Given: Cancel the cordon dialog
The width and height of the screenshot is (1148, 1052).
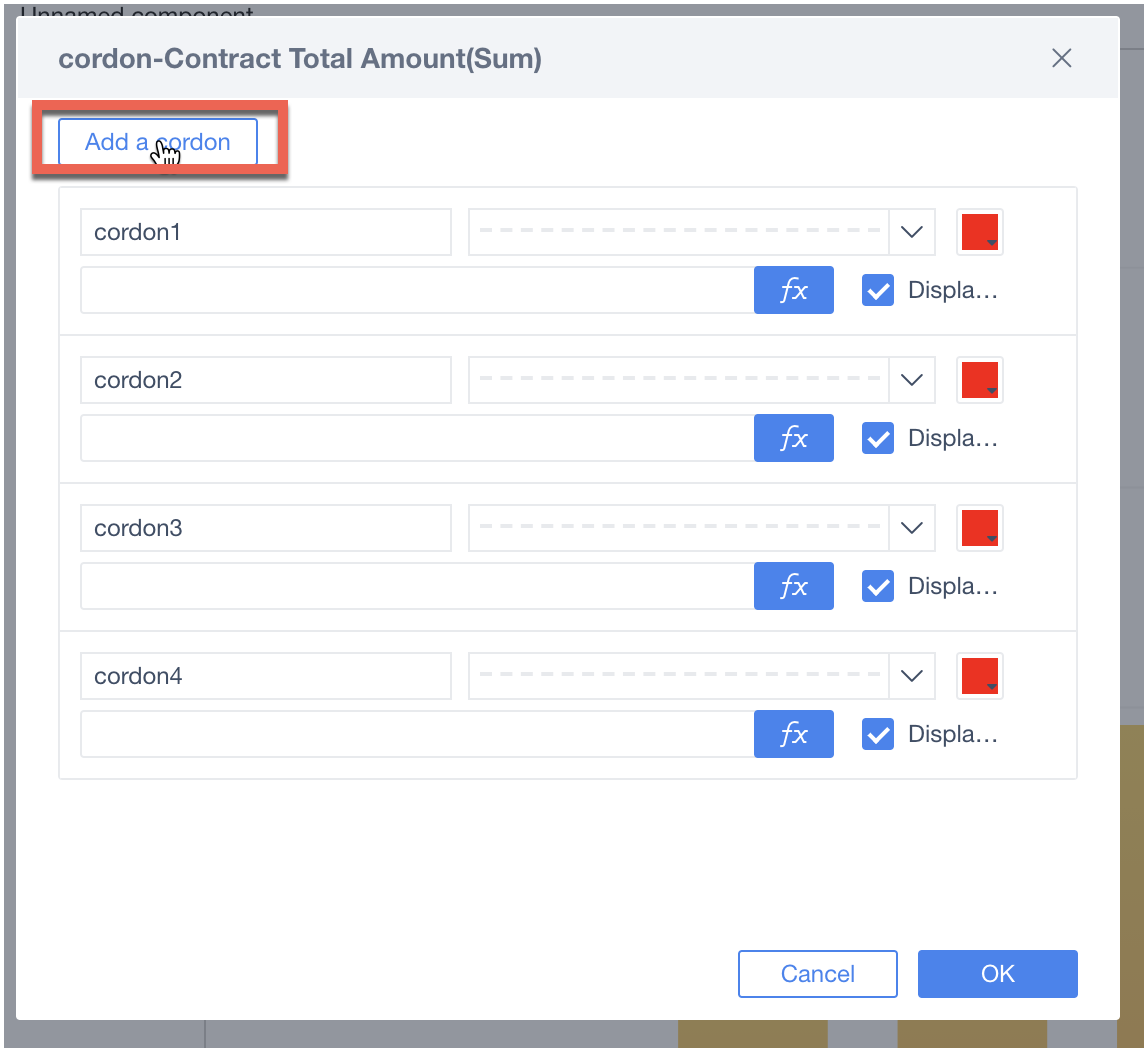Looking at the screenshot, I should [817, 974].
